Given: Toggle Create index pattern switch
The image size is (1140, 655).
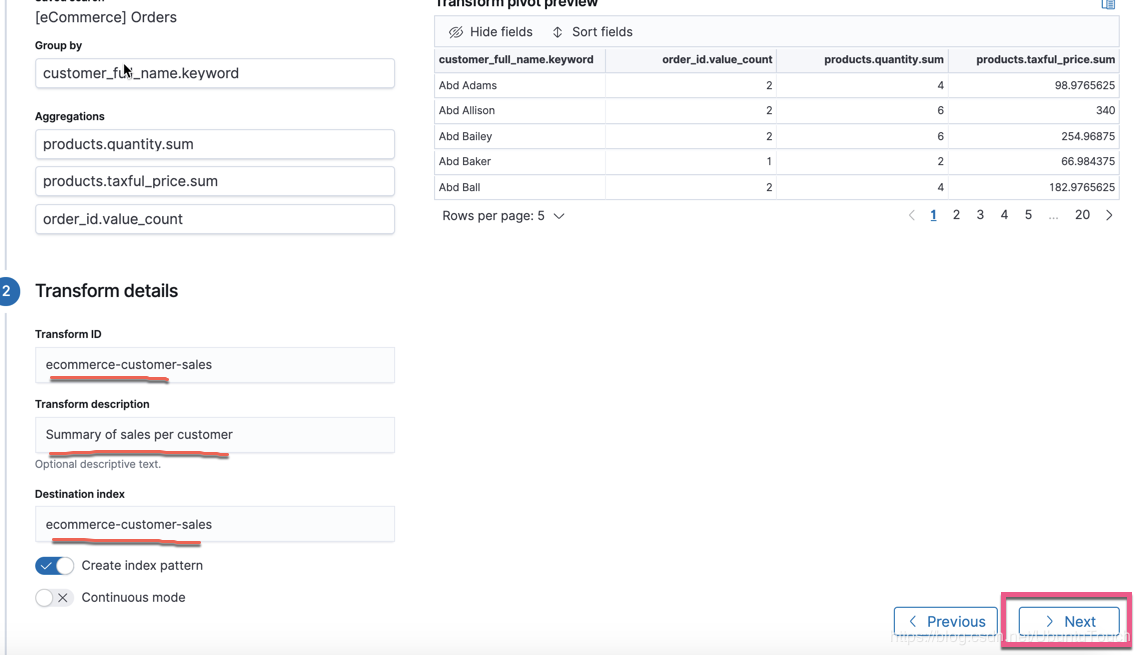Looking at the screenshot, I should (55, 566).
